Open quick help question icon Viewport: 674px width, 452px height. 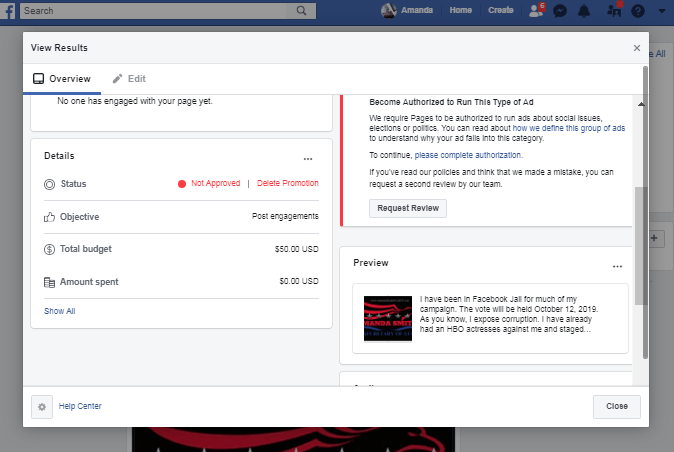point(637,11)
